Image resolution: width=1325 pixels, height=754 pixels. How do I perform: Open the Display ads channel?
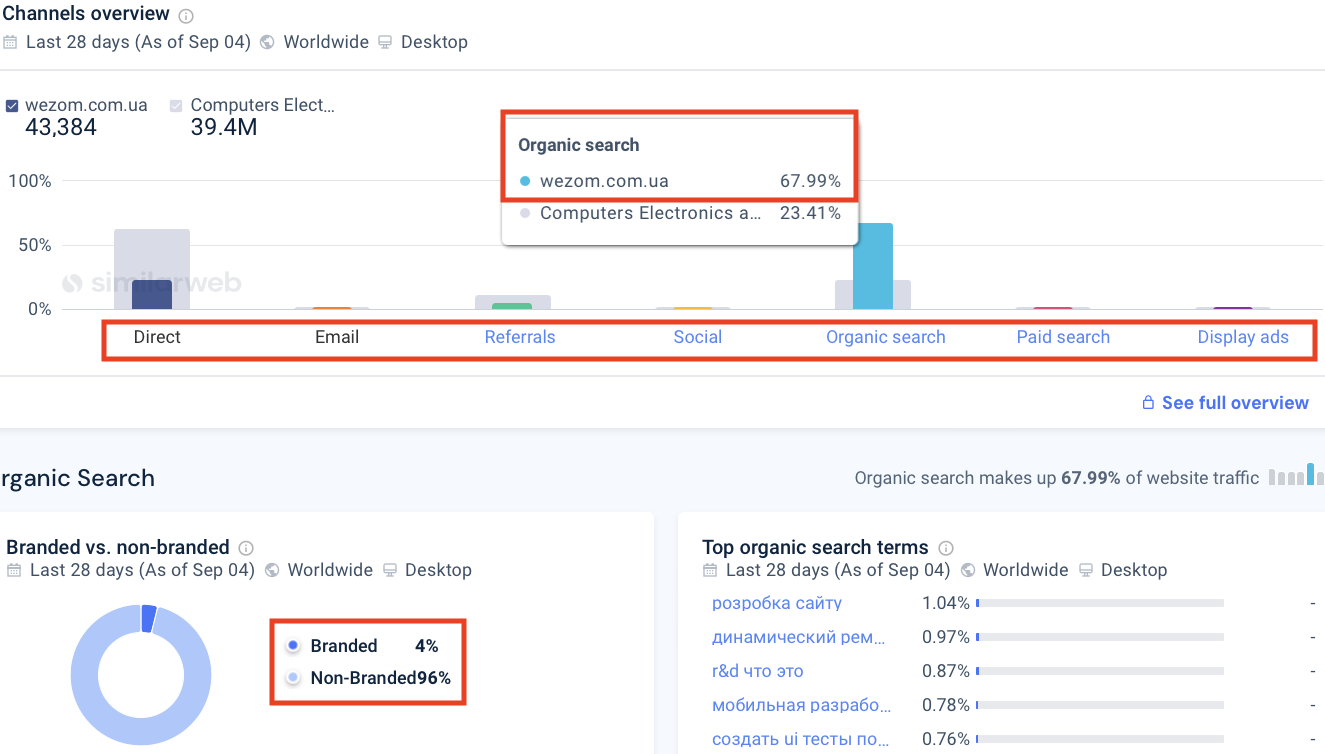click(1243, 337)
